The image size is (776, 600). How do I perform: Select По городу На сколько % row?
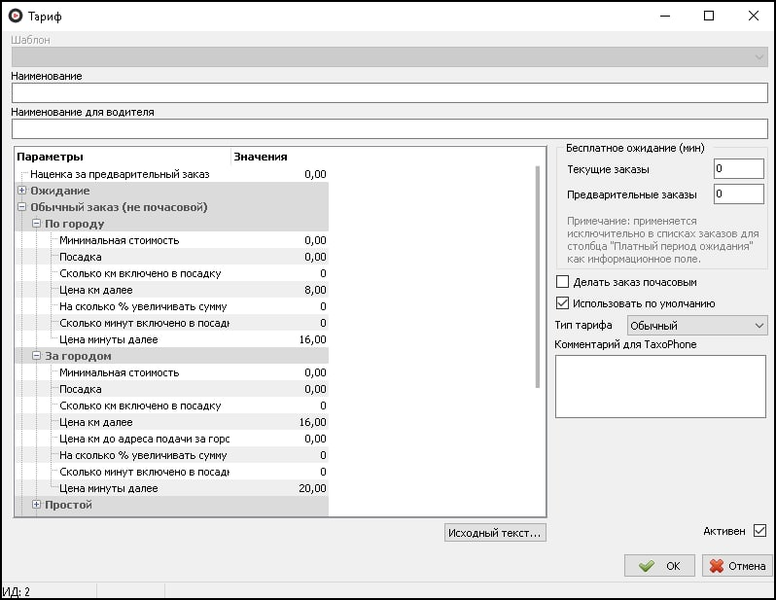tap(172, 306)
